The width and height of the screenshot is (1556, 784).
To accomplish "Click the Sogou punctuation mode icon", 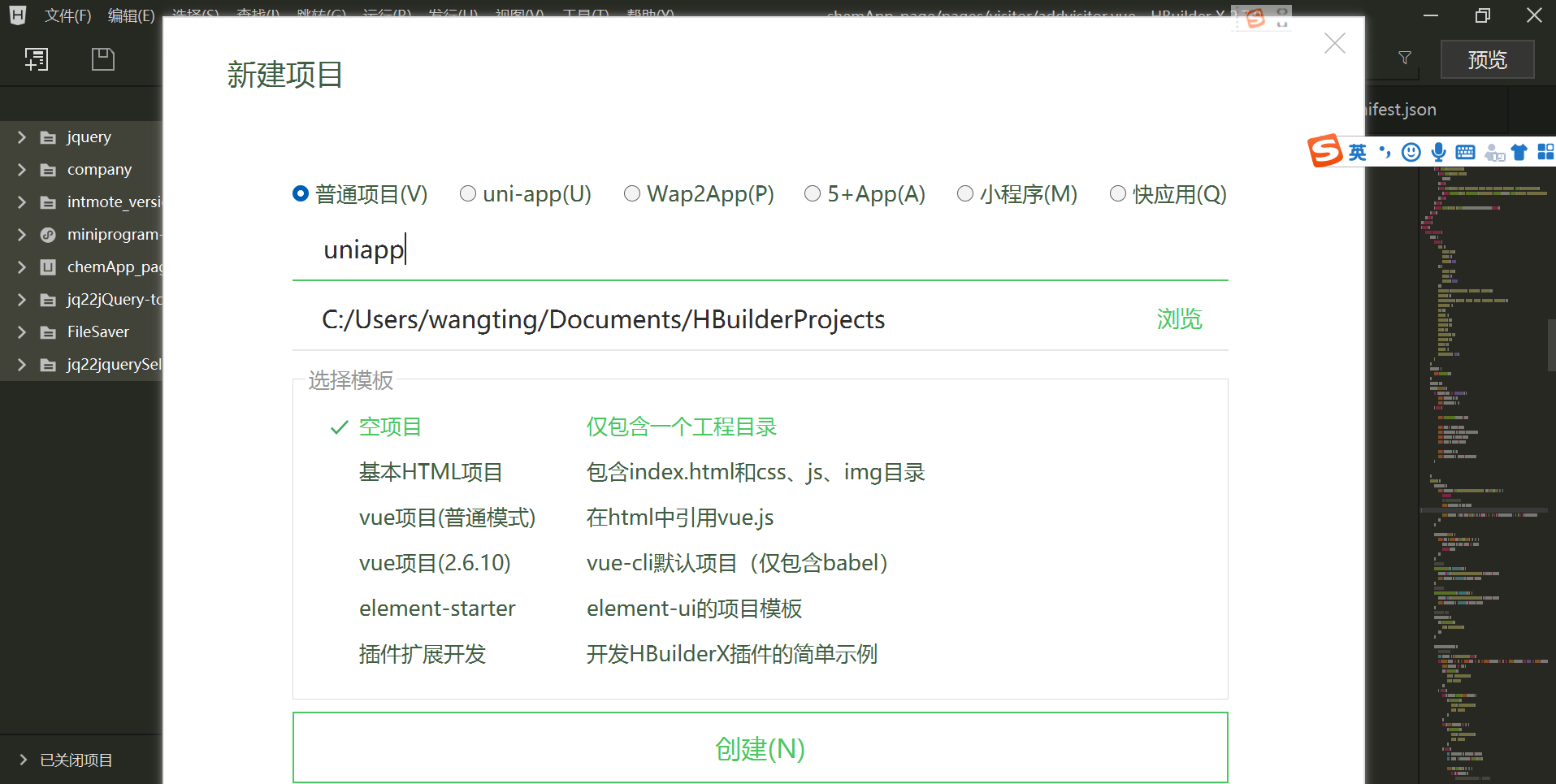I will tap(1385, 152).
